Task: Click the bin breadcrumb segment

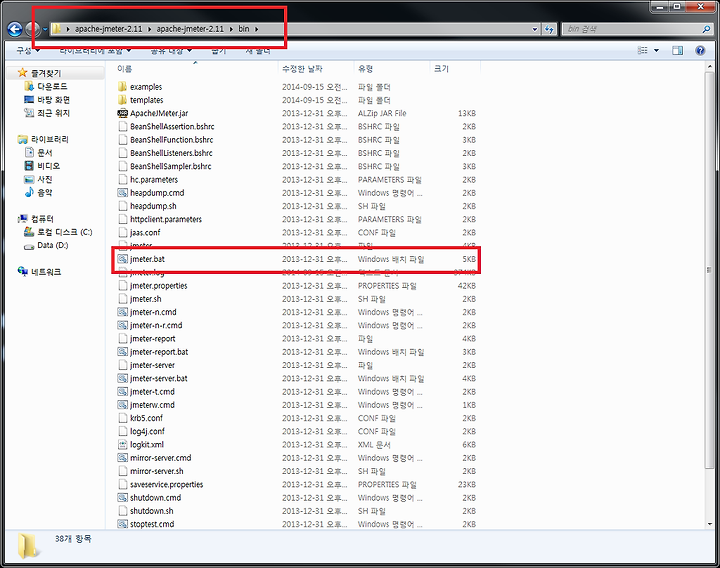Action: coord(244,29)
